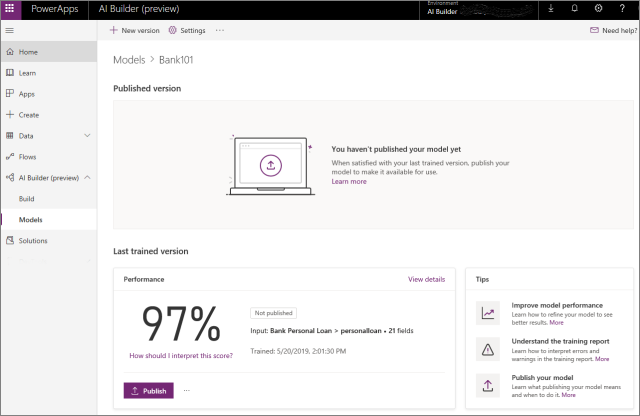Click the Improve model performance chart icon
This screenshot has height=416, width=640.
tap(488, 313)
